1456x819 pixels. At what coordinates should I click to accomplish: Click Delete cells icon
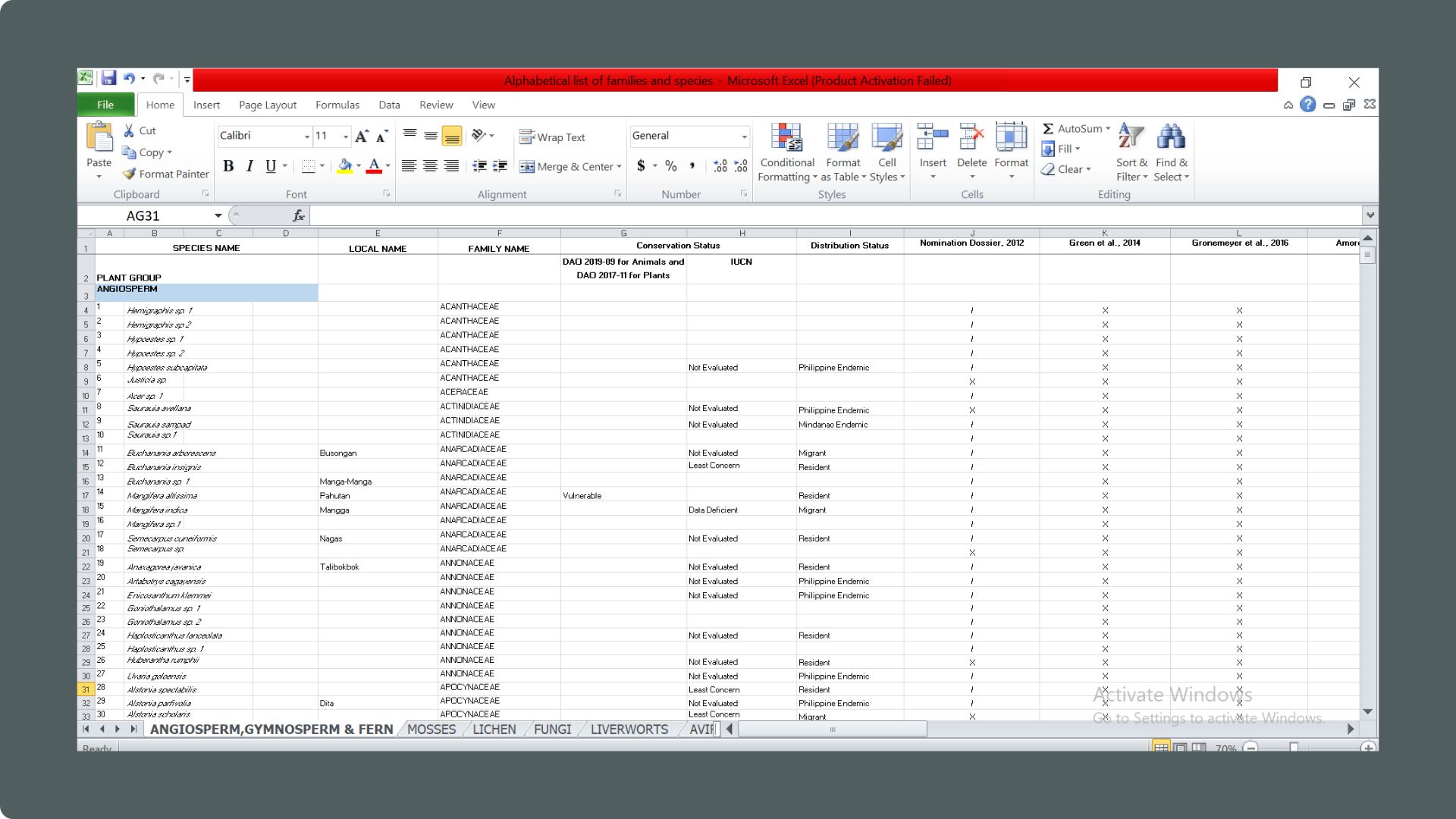(971, 137)
